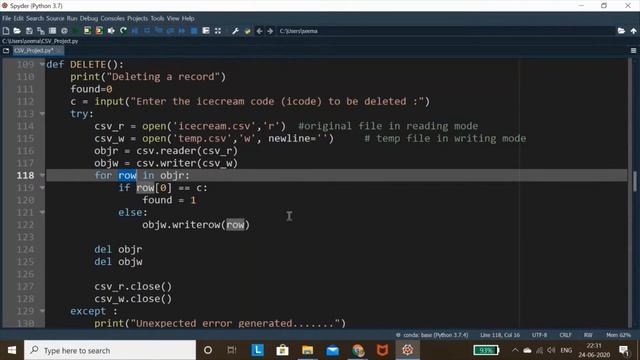
Task: Click the Save file toolbar icon
Action: pyautogui.click(x=29, y=31)
